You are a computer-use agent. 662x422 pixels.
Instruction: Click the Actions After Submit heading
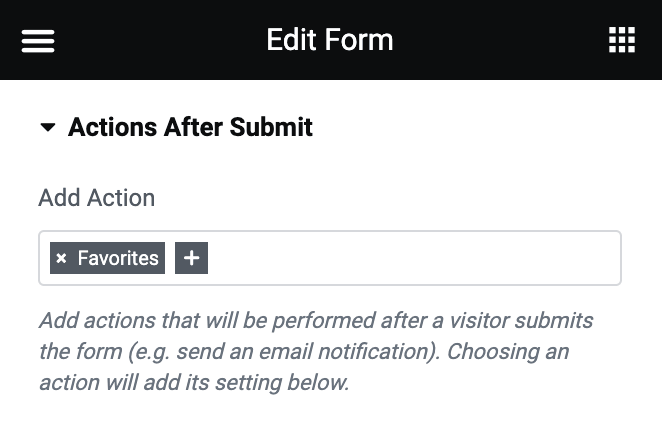190,127
